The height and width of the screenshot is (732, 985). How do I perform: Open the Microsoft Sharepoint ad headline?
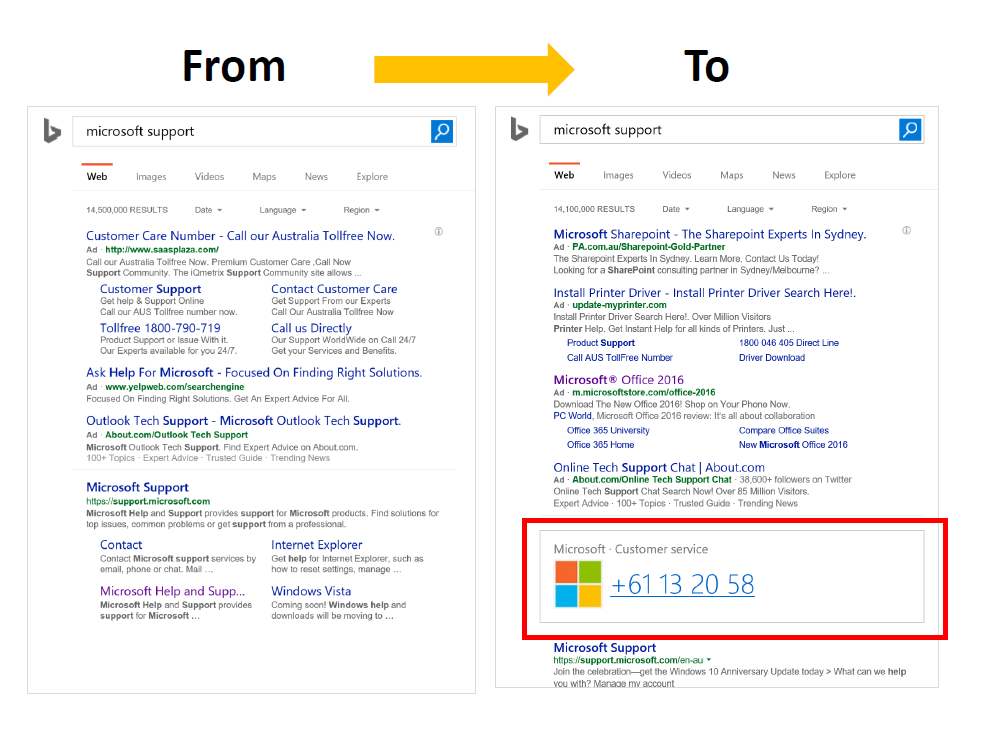click(710, 234)
